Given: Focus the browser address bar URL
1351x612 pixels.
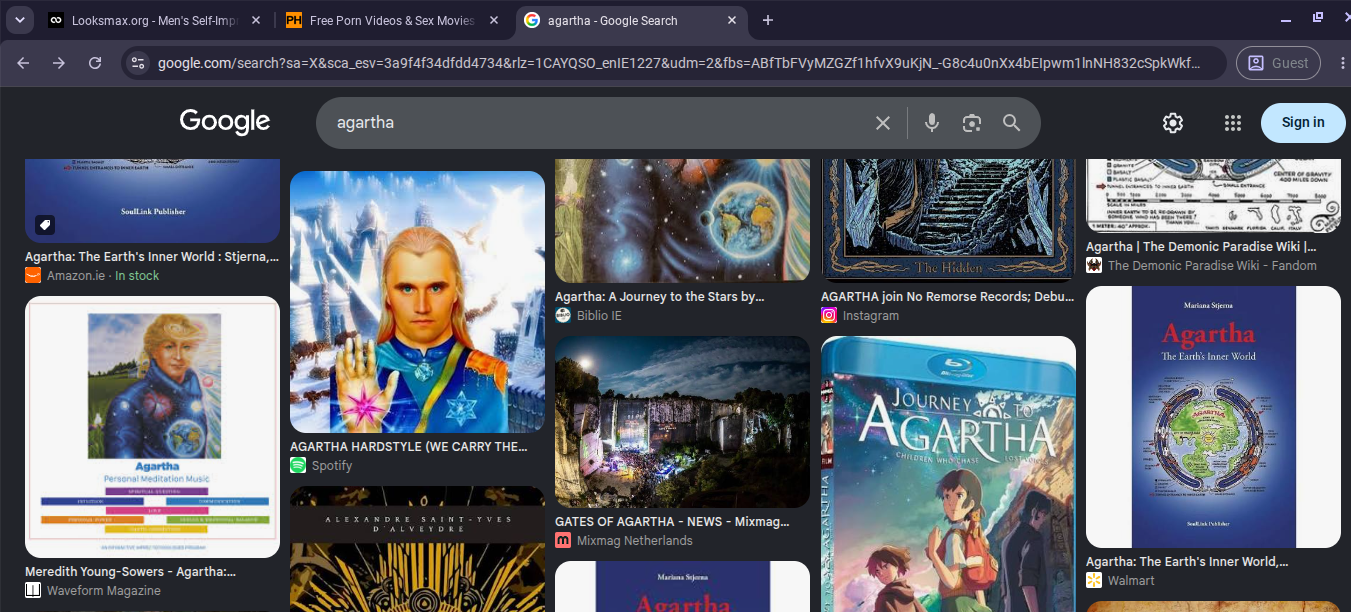Looking at the screenshot, I should (x=678, y=63).
